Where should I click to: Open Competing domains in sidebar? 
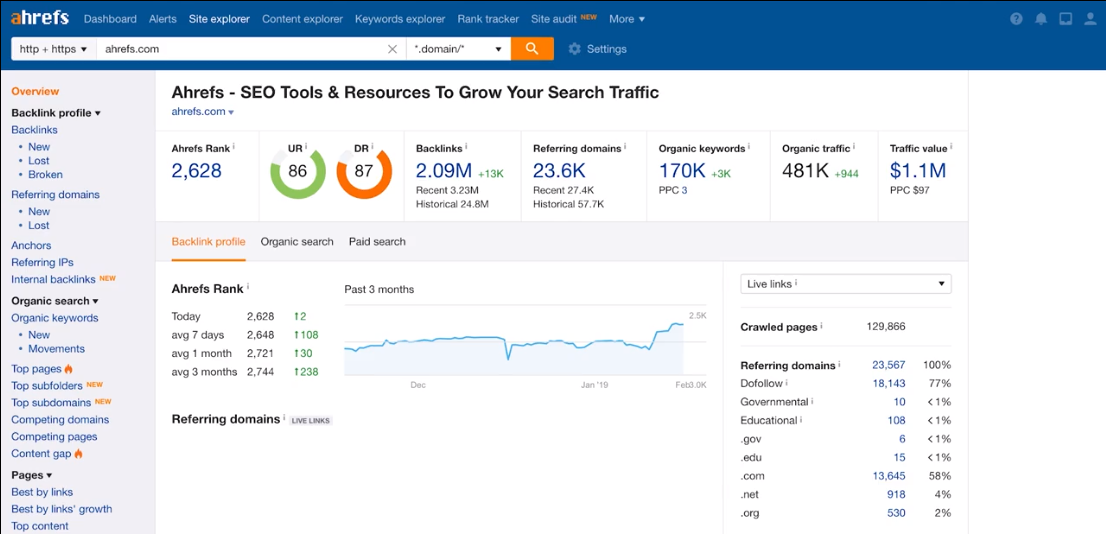(60, 419)
